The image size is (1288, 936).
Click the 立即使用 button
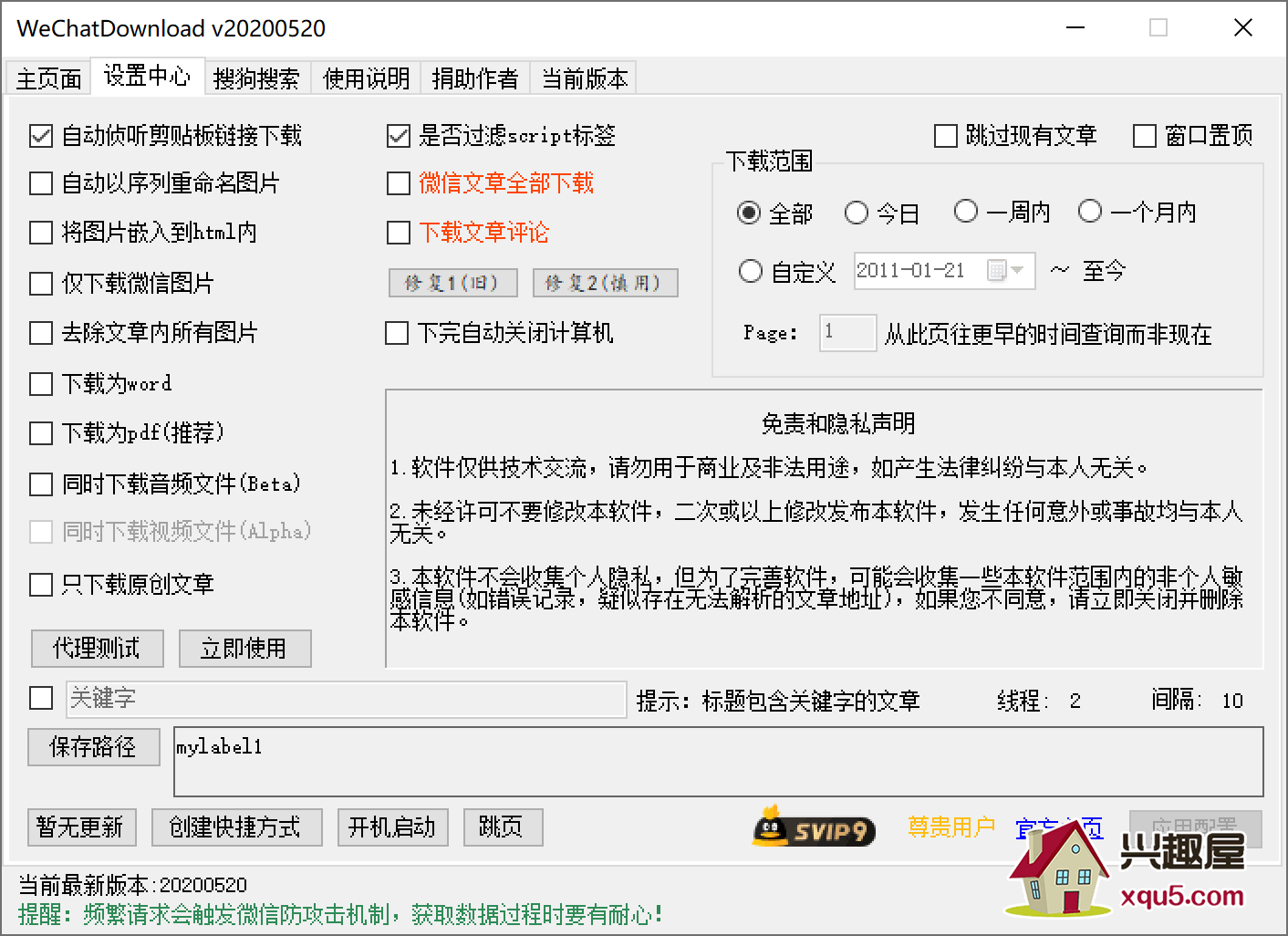(x=244, y=649)
